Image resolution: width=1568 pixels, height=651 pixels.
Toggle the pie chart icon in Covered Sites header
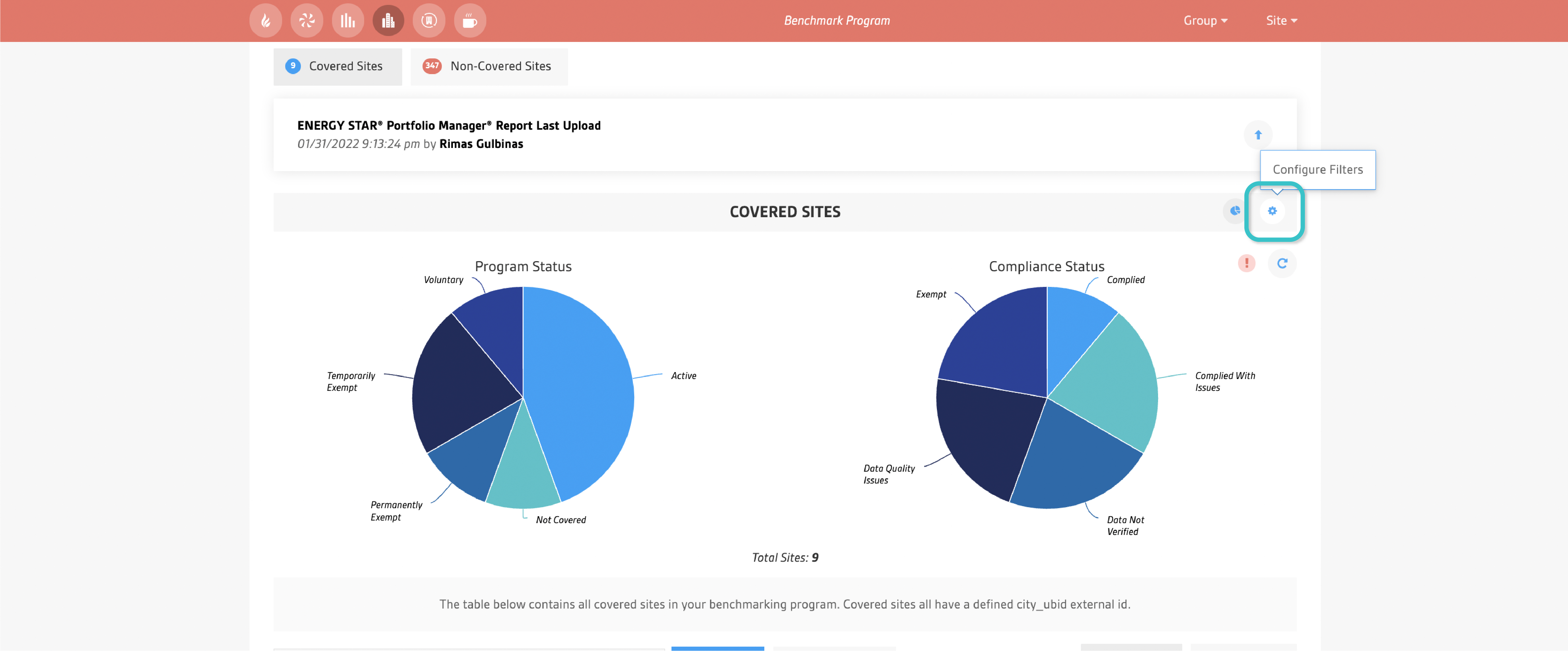tap(1235, 211)
